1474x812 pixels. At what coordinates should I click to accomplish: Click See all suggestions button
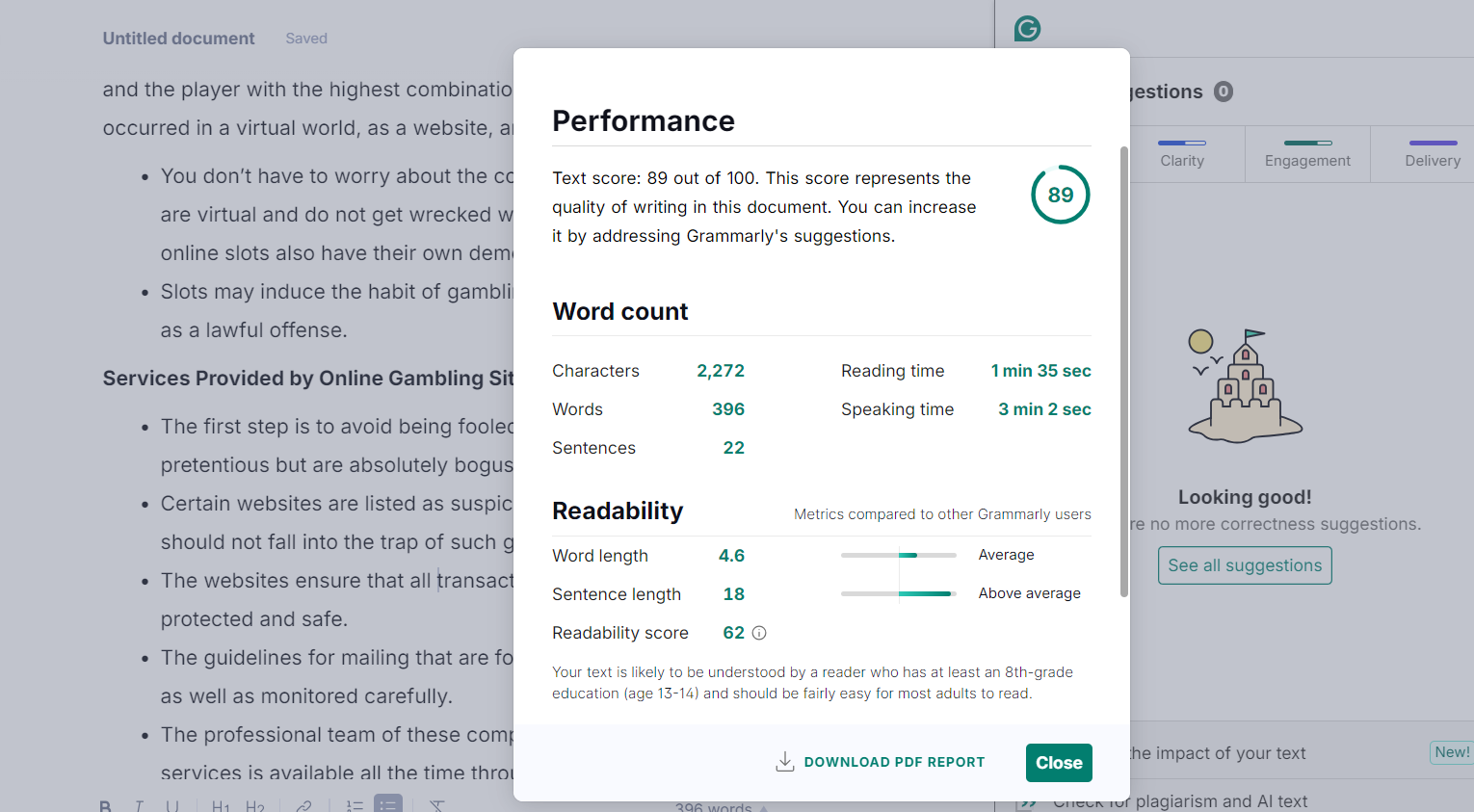coord(1245,565)
